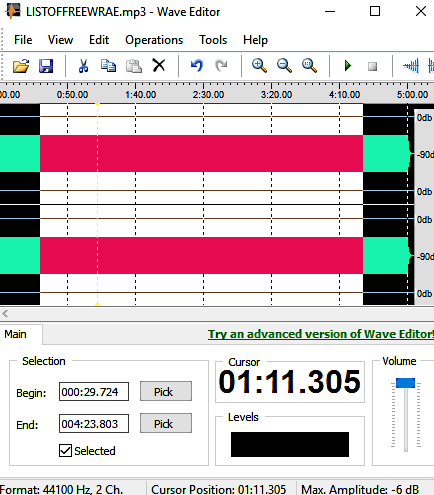Stop playback with the square button

[x=372, y=66]
